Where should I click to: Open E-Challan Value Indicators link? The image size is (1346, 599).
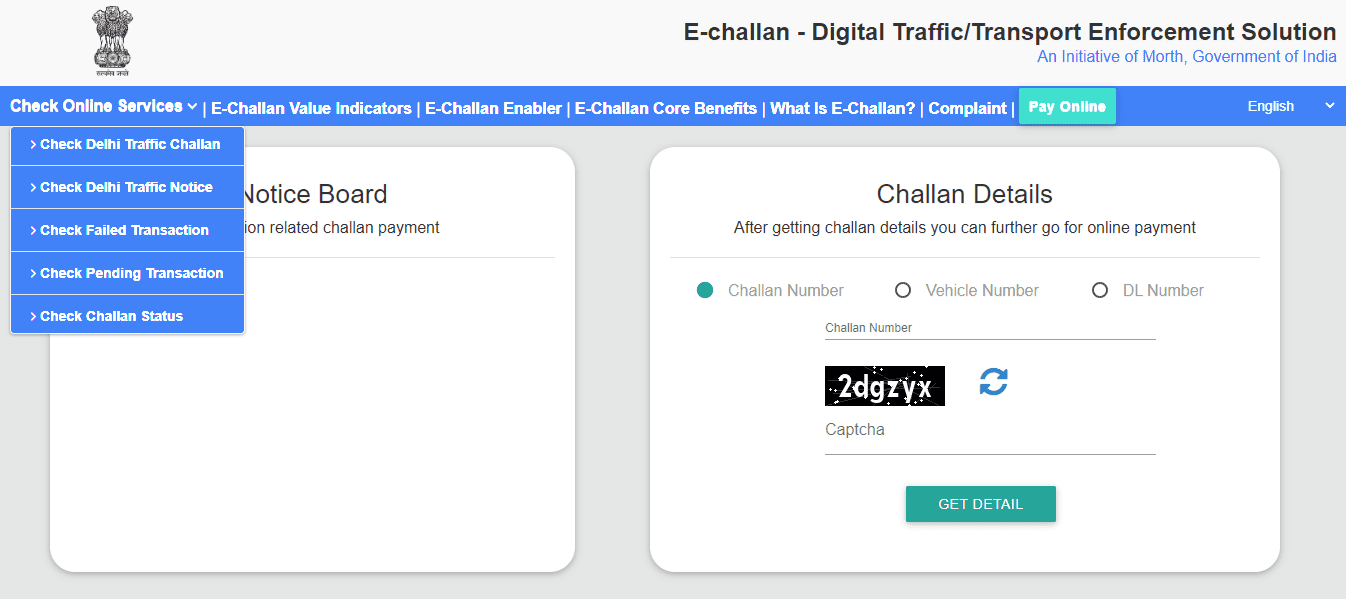pyautogui.click(x=311, y=108)
